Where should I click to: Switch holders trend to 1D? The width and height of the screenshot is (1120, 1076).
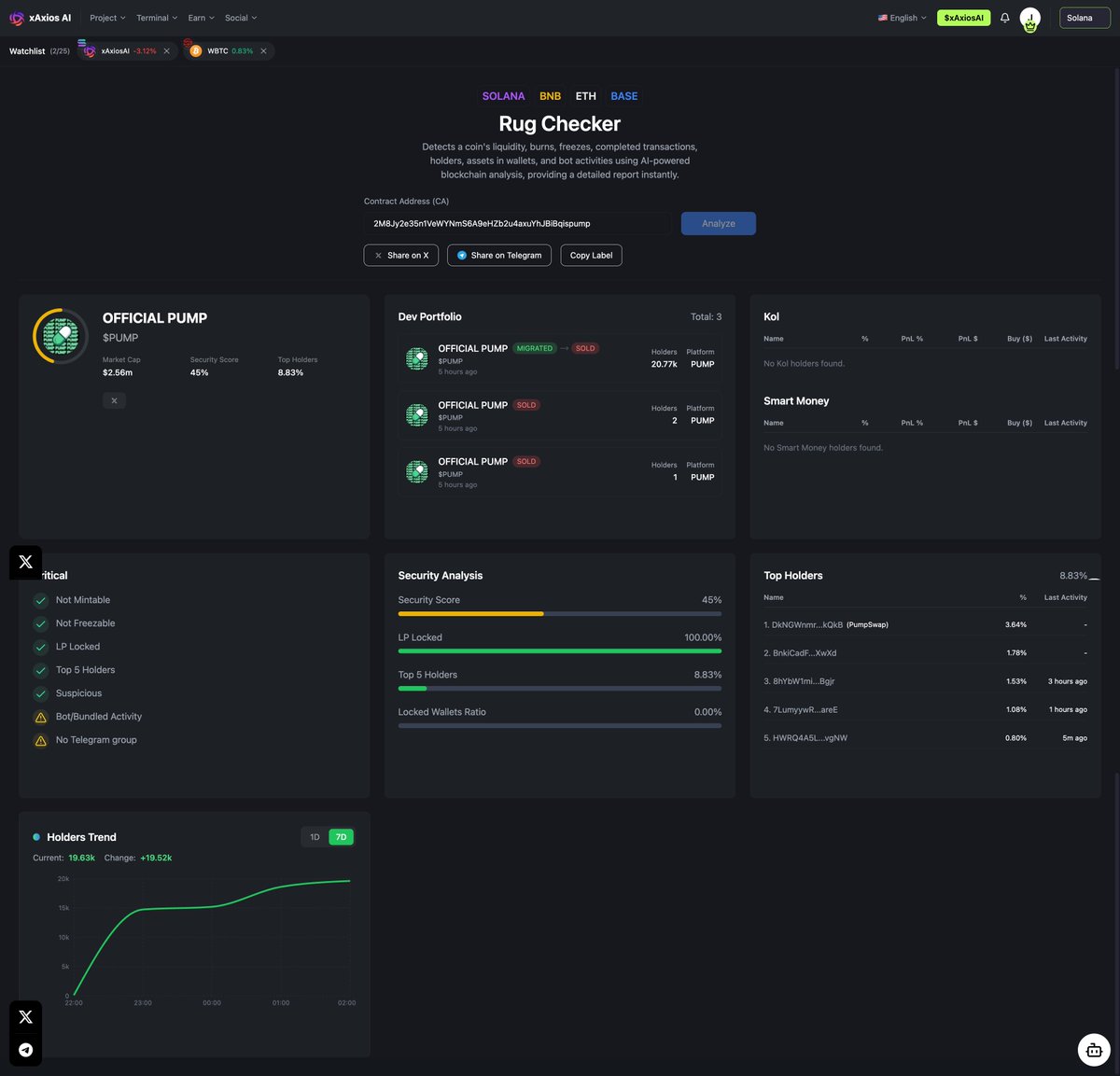315,837
